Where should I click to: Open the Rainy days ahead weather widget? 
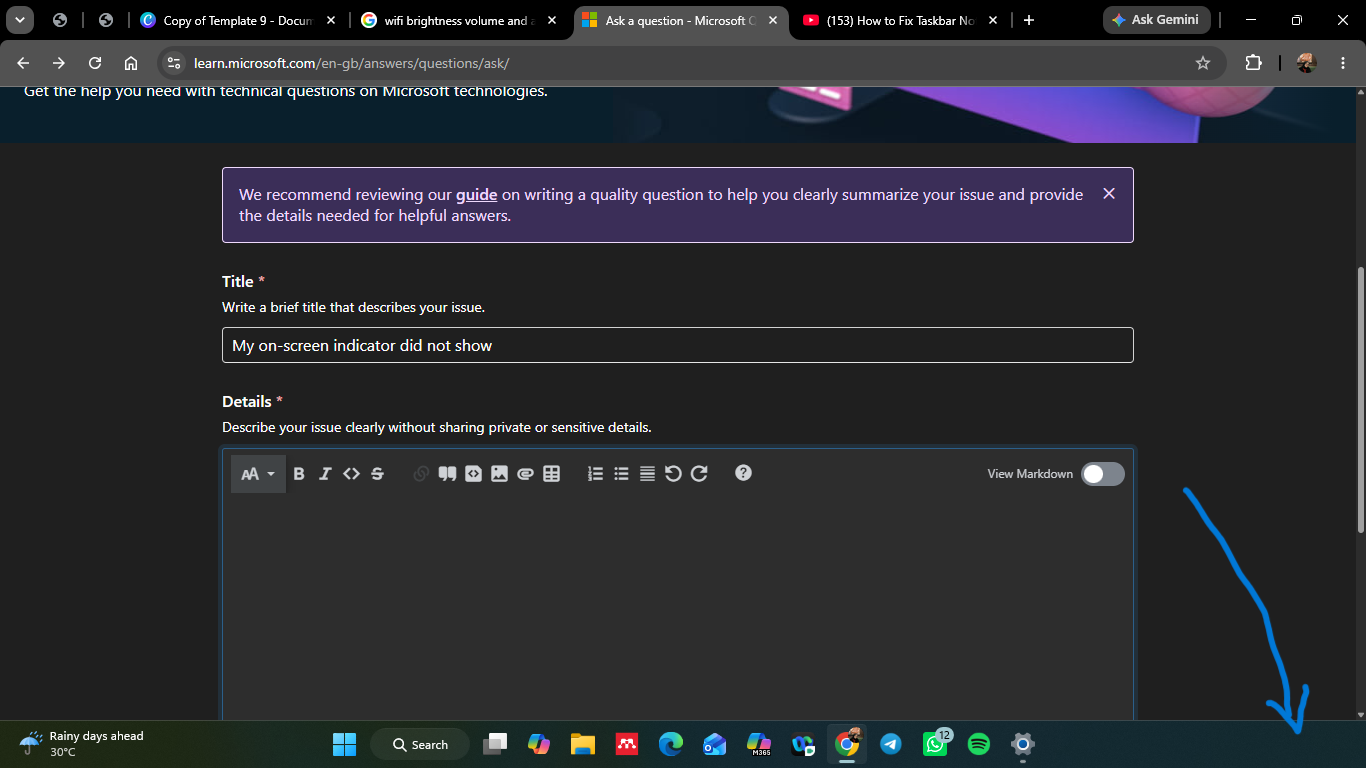point(82,744)
